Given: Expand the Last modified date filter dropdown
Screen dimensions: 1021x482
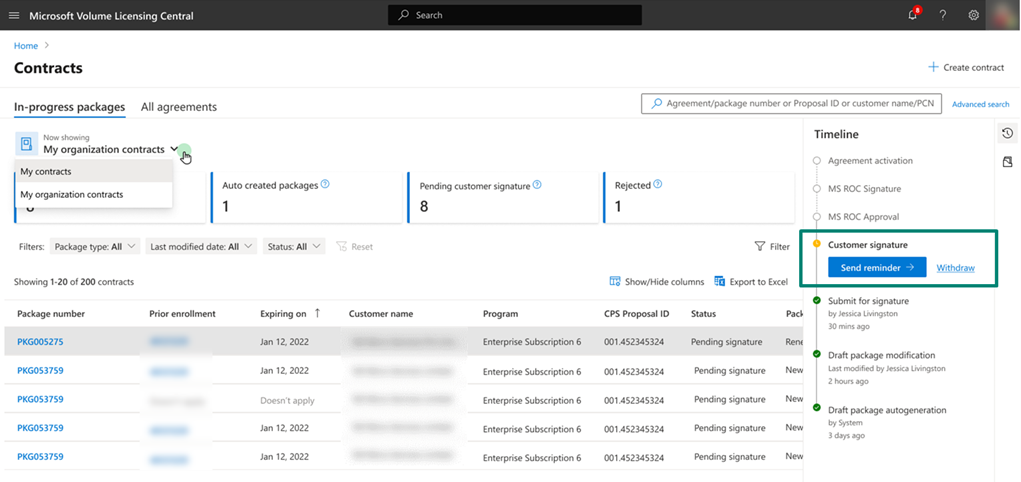Looking at the screenshot, I should pyautogui.click(x=201, y=247).
